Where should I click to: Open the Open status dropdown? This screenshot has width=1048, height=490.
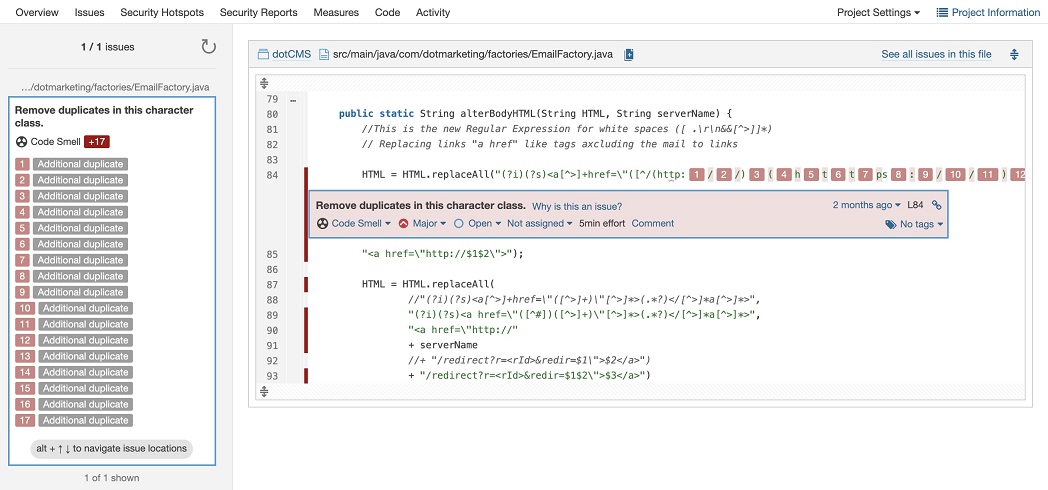tap(477, 224)
